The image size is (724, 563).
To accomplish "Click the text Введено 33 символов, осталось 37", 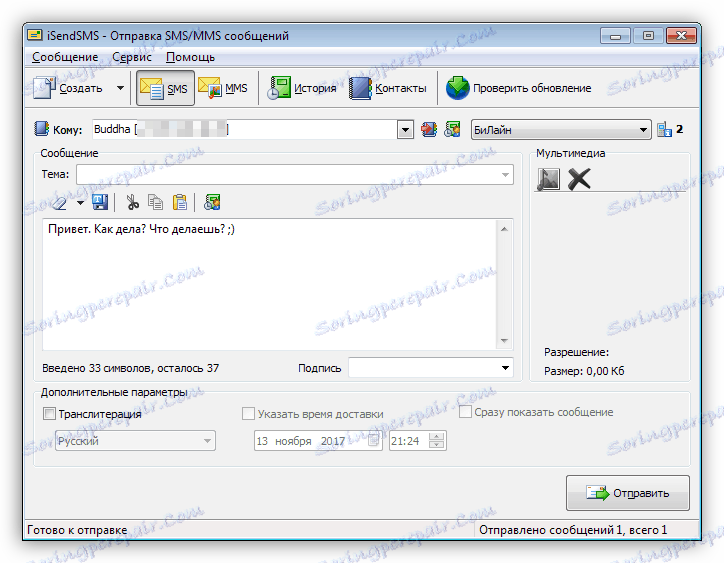I will point(131,368).
